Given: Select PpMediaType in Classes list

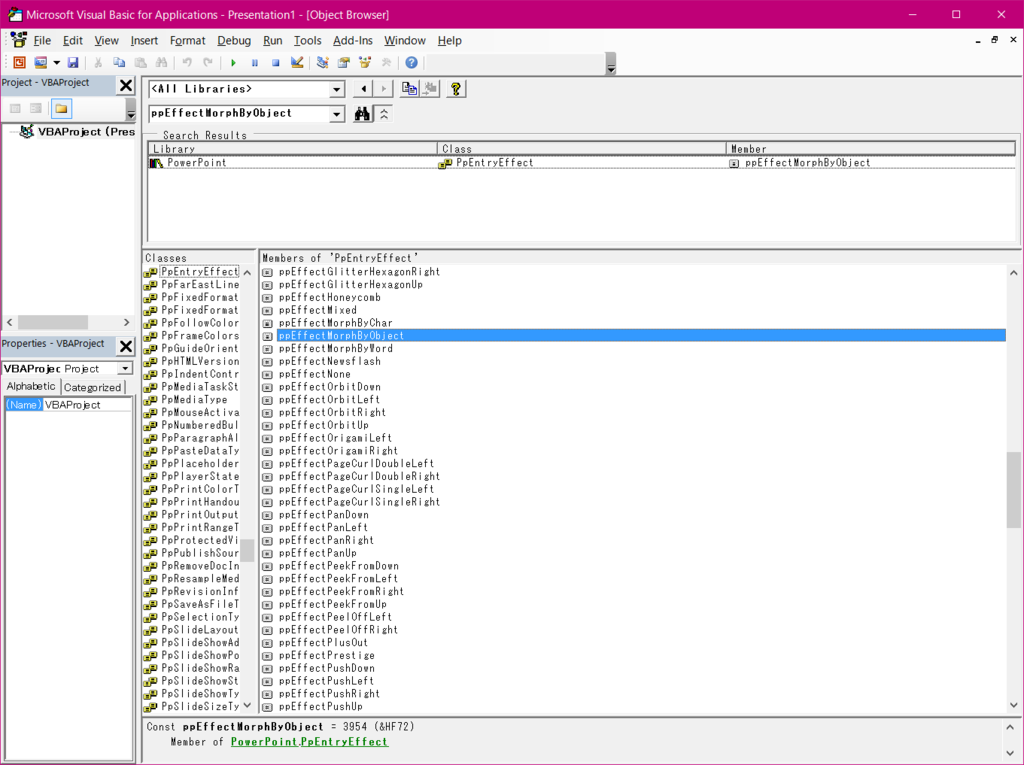Looking at the screenshot, I should [x=194, y=399].
